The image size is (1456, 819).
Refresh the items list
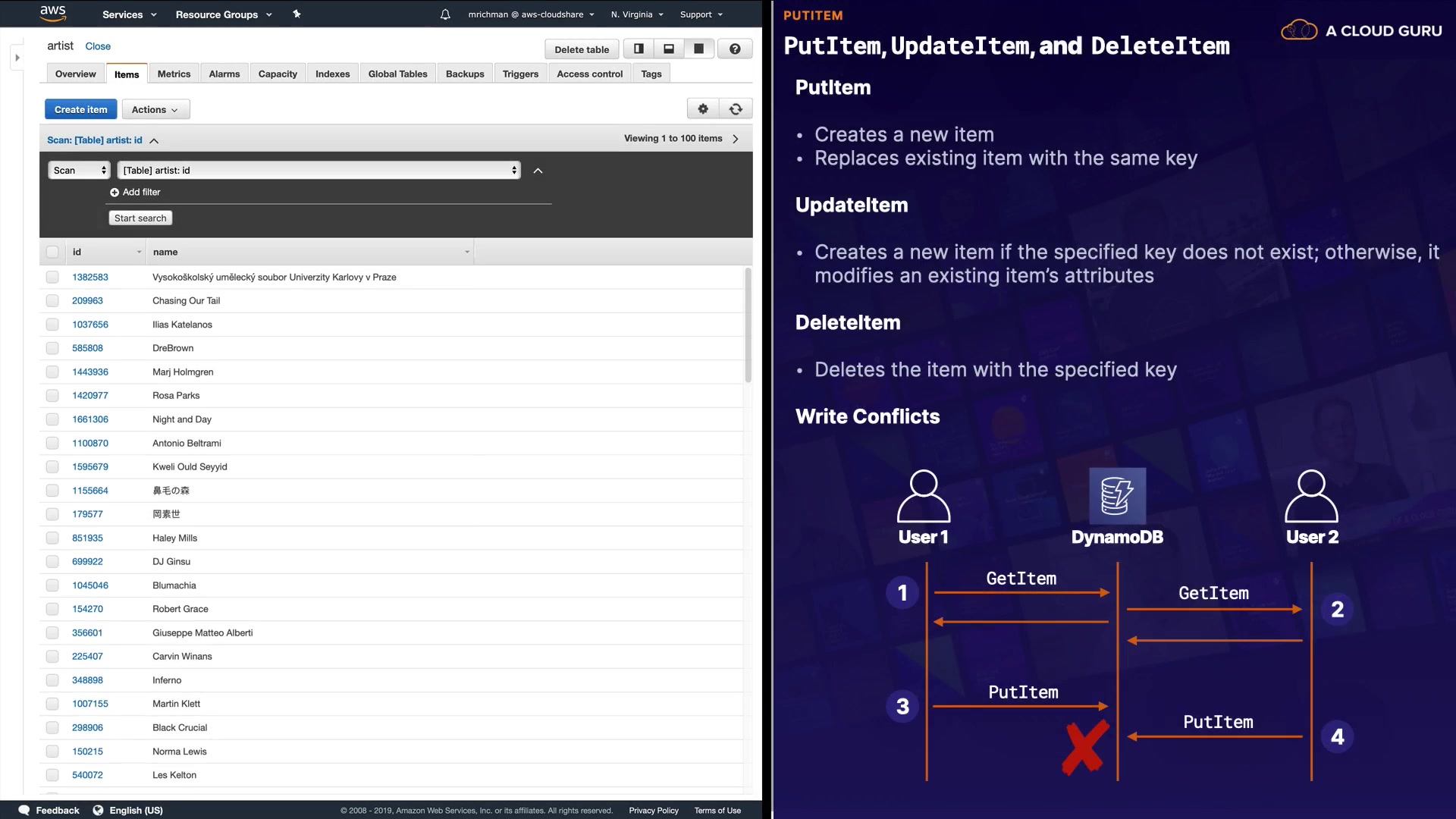[x=736, y=109]
